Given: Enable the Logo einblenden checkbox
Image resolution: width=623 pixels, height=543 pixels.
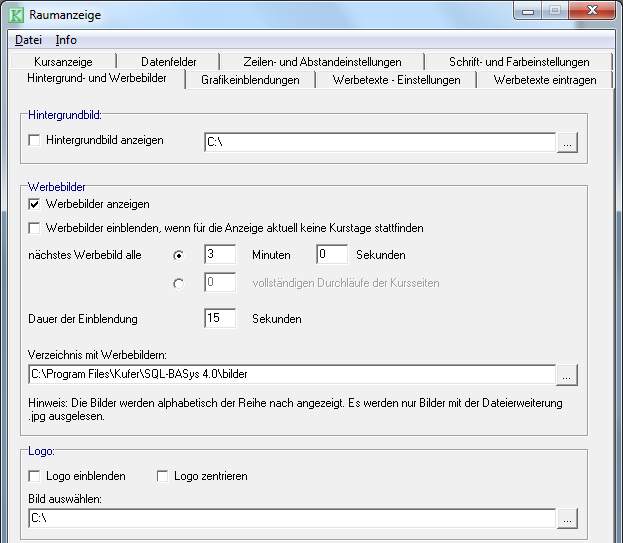Looking at the screenshot, I should pos(34,476).
